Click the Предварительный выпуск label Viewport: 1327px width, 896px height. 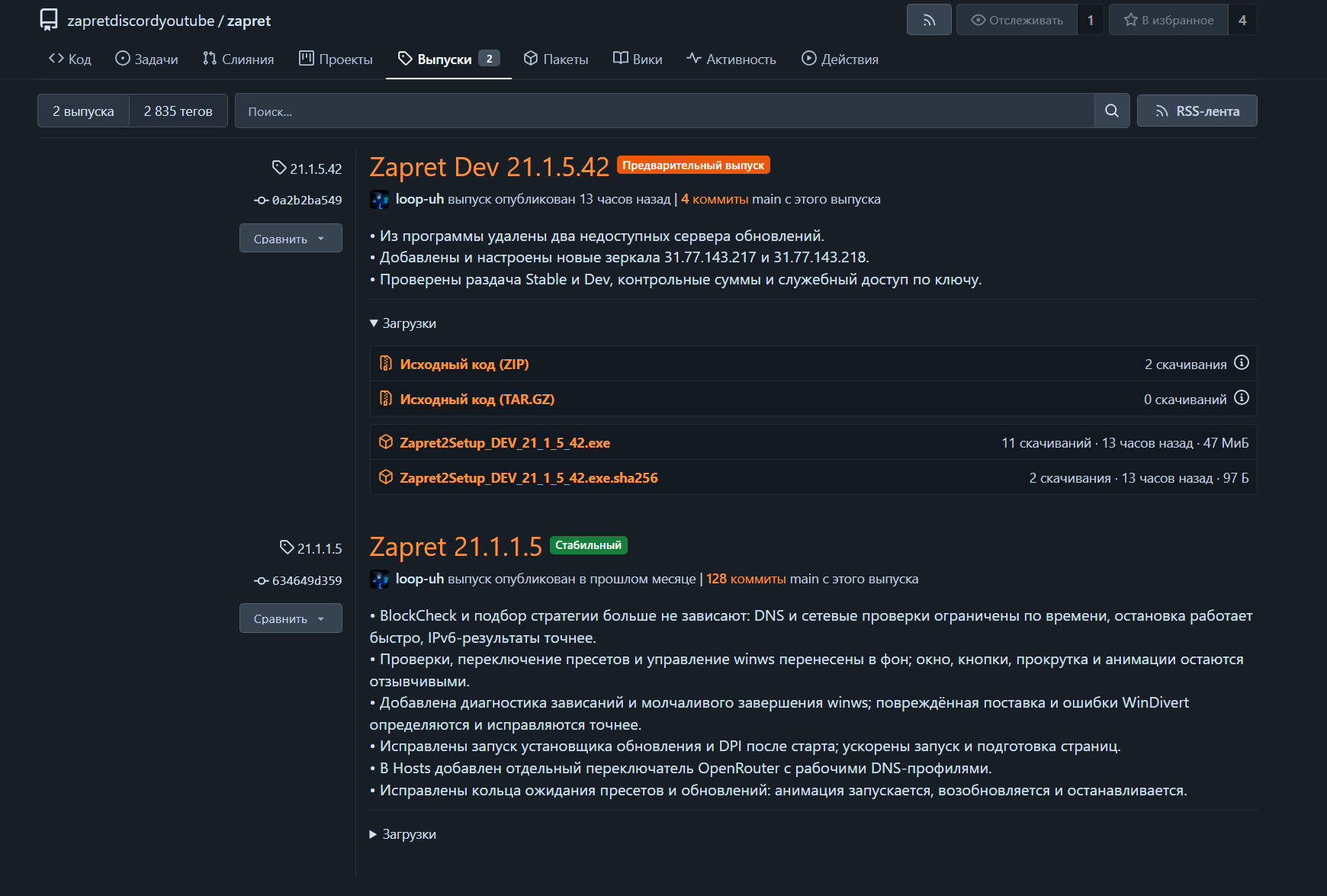pos(693,165)
